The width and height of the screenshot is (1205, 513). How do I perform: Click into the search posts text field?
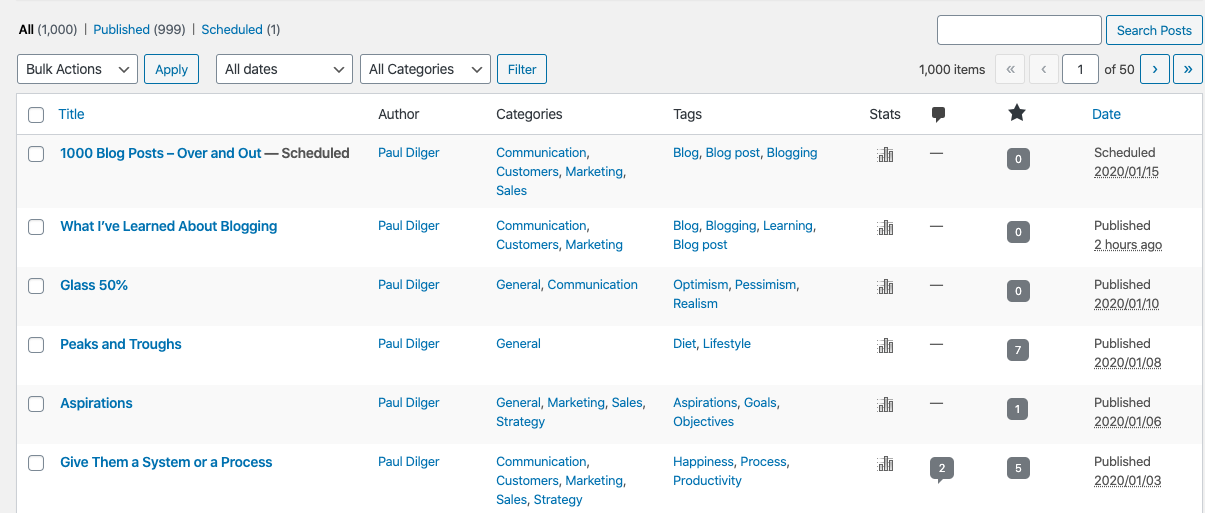(1018, 30)
